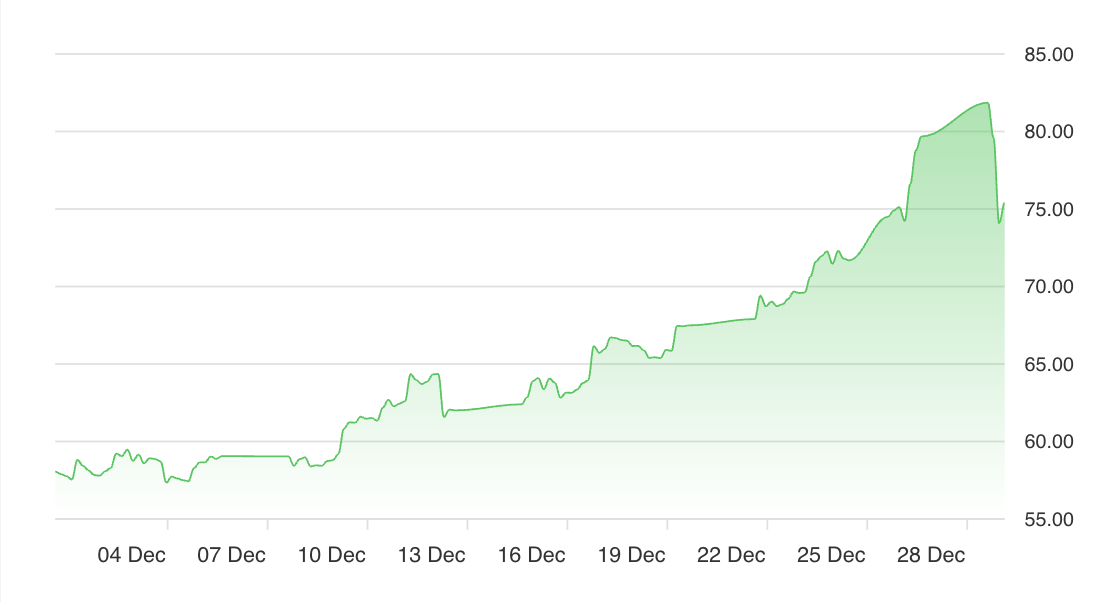The image size is (1114, 602).
Task: Click the rightmost end of the price line
Action: tap(1004, 204)
